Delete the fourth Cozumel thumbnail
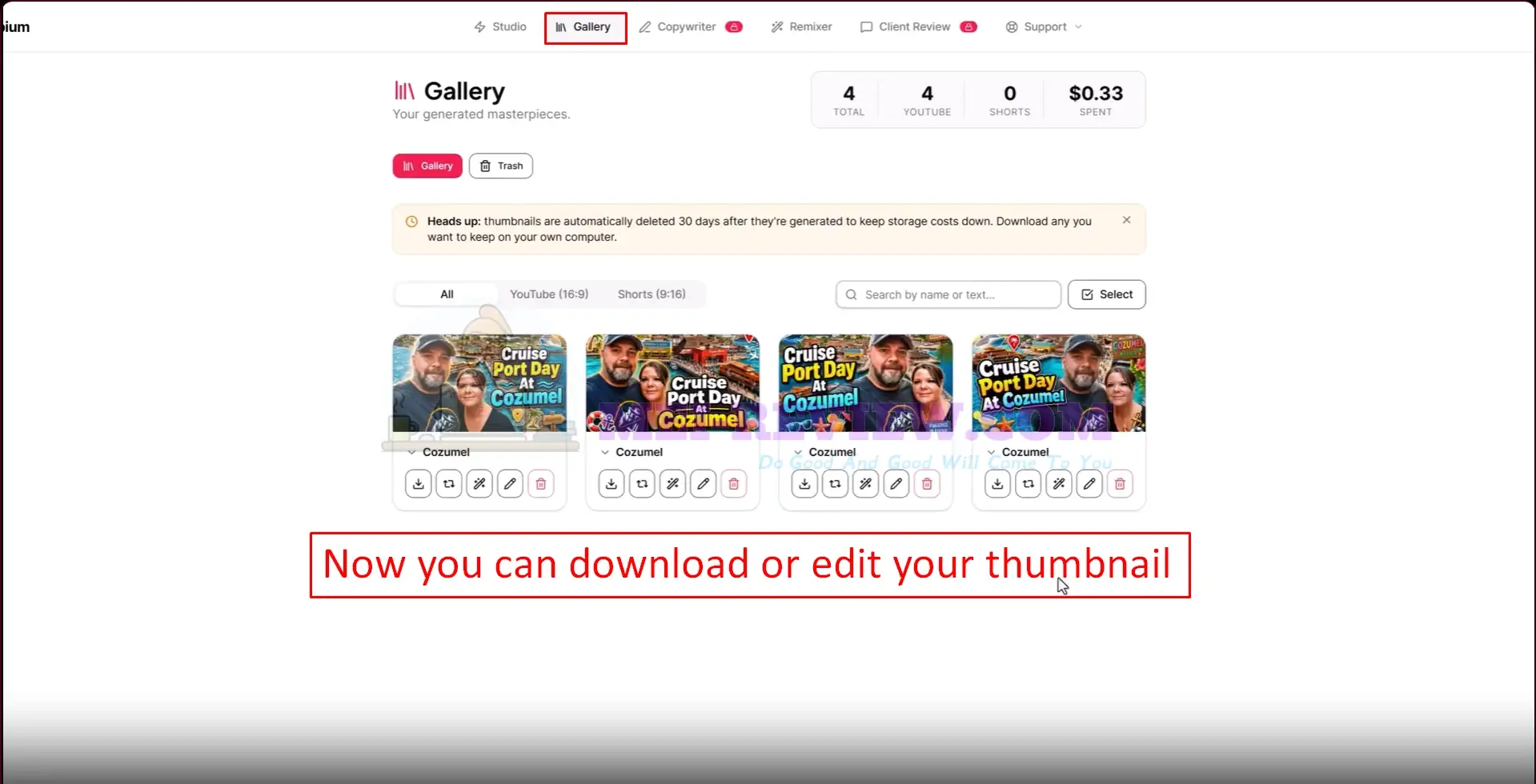 [1120, 484]
